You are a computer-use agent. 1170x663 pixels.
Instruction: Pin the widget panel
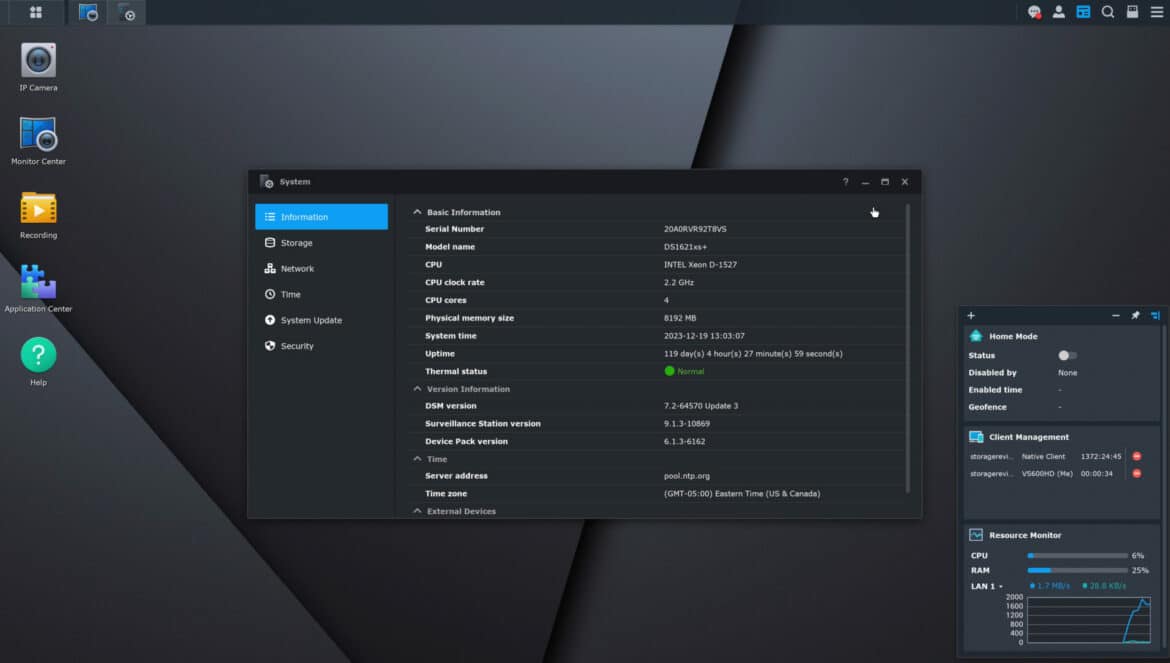click(1135, 315)
